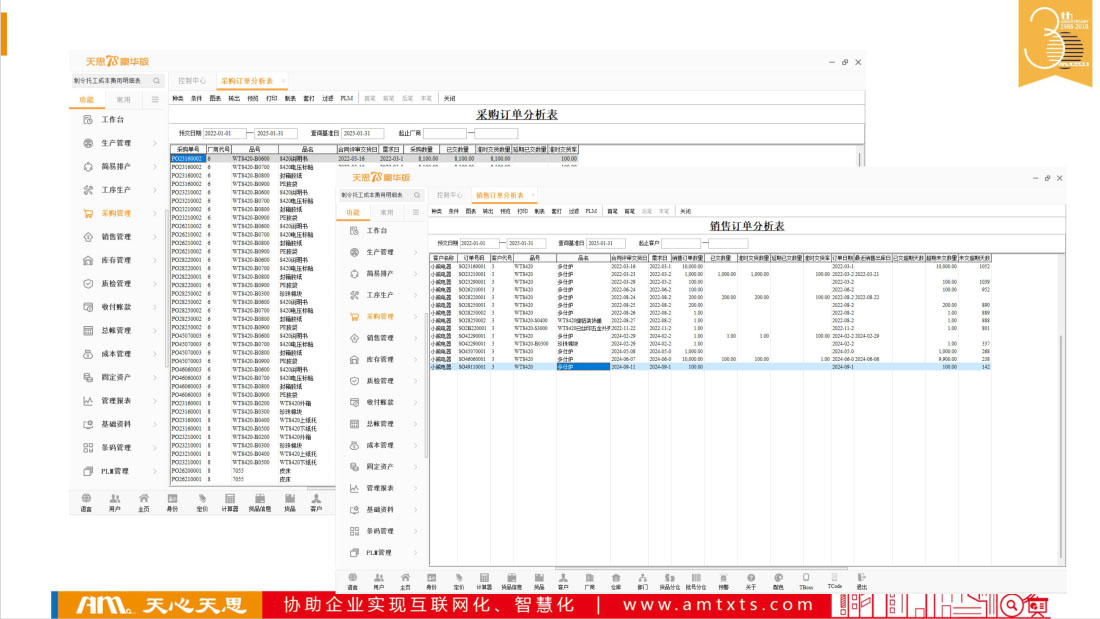Click the 厂商 vendor icon in bottom toolbar
Viewport: 1100px width, 619px height.
pos(589,581)
